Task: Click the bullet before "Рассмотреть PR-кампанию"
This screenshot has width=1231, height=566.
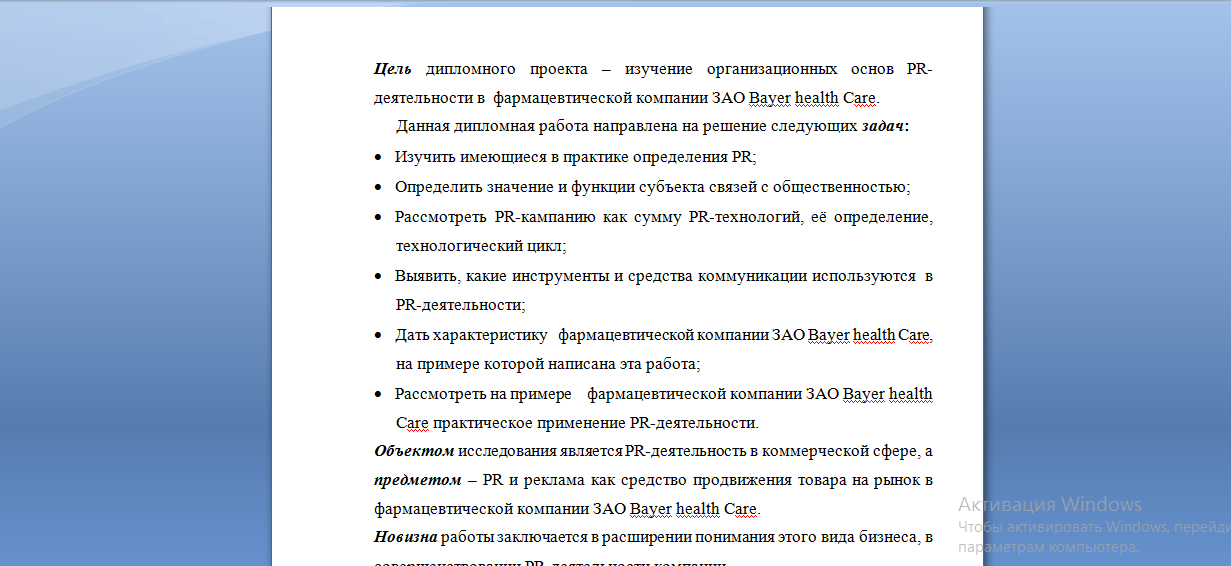Action: pyautogui.click(x=378, y=217)
